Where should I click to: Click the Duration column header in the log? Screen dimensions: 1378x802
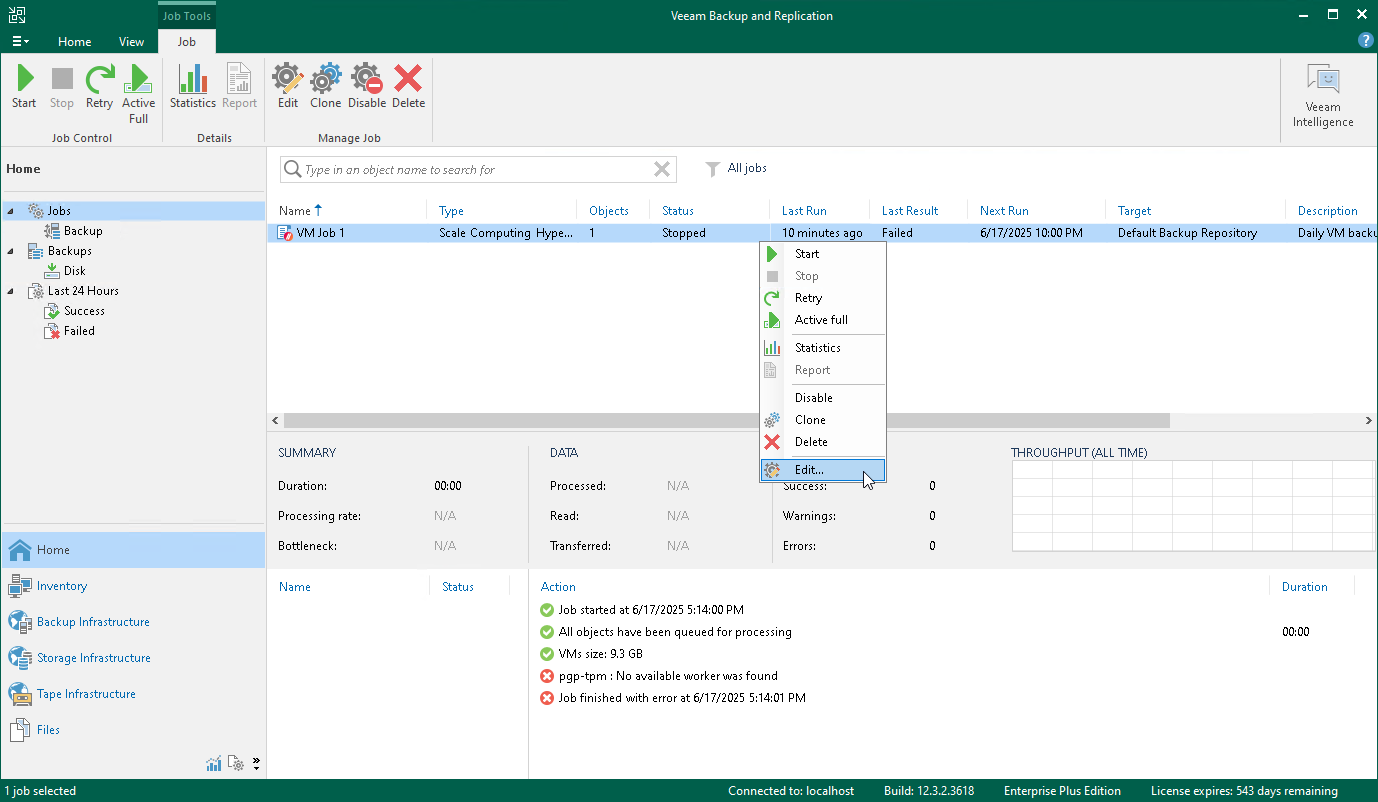point(1305,587)
